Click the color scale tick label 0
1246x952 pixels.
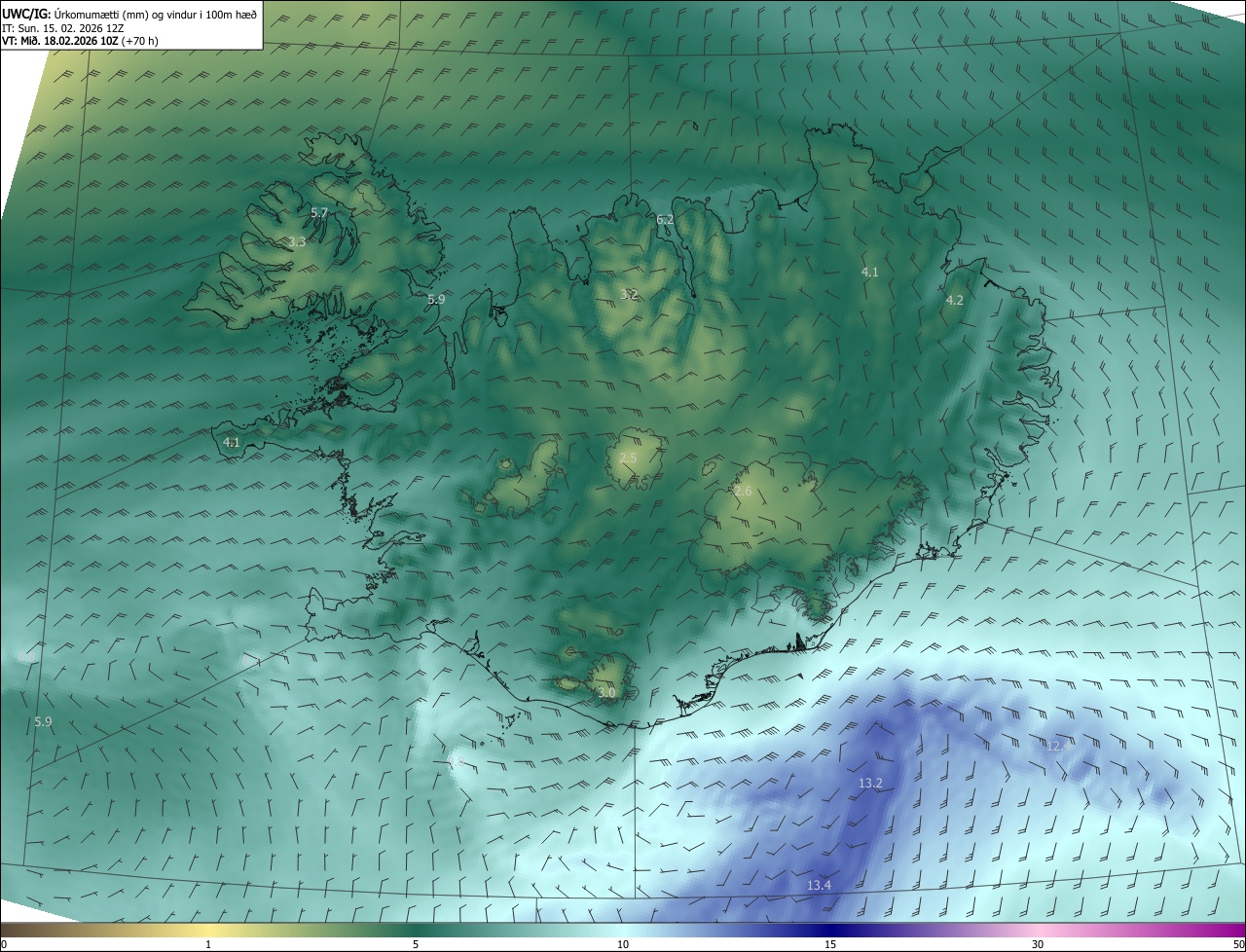click(4, 944)
